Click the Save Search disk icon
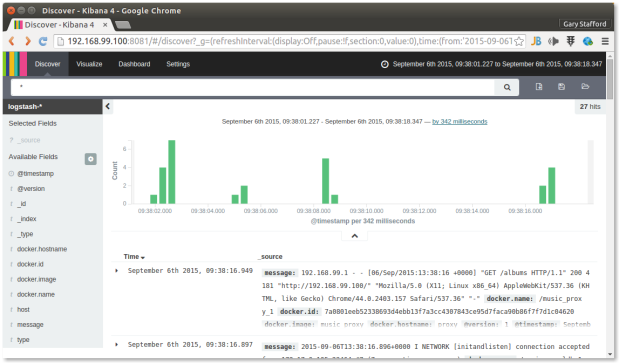Viewport: 619px width, 363px height. pyautogui.click(x=561, y=87)
